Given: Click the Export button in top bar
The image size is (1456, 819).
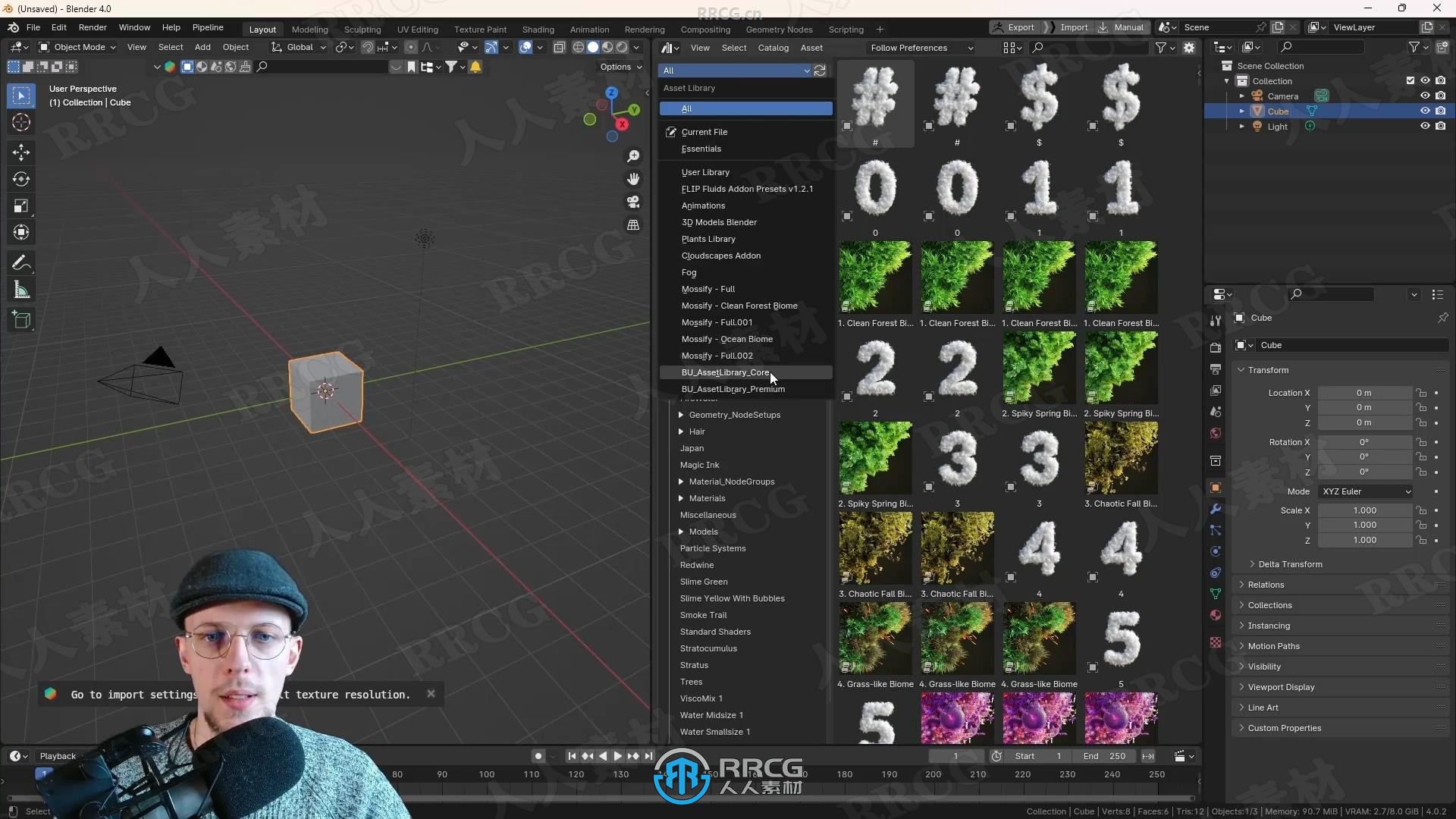Looking at the screenshot, I should [1015, 27].
